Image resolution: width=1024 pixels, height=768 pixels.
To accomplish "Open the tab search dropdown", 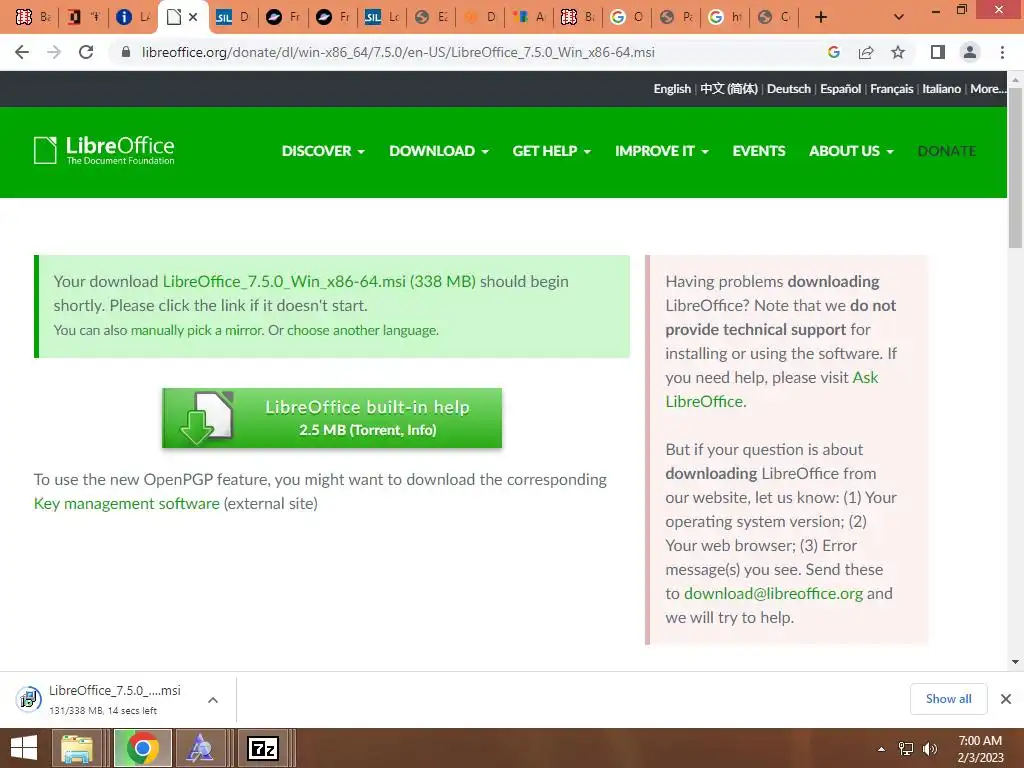I will point(899,17).
